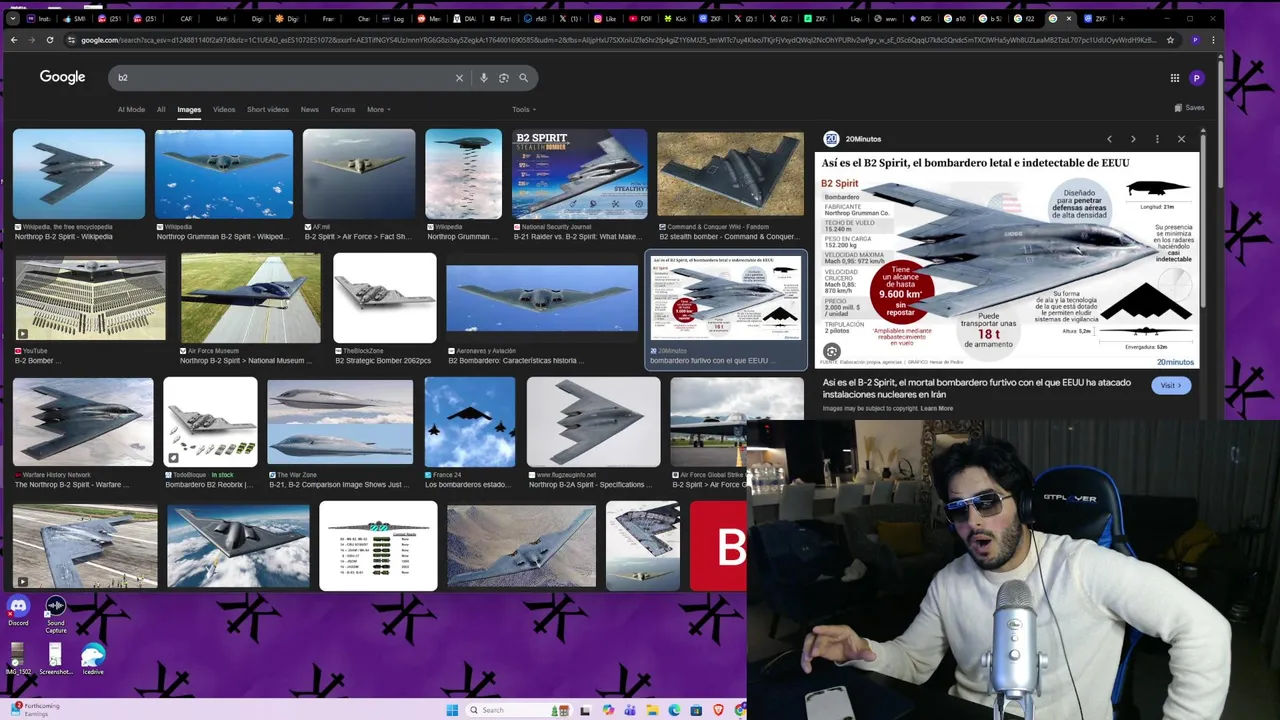Open the Chrome profile icon in toolbar

click(x=1195, y=40)
